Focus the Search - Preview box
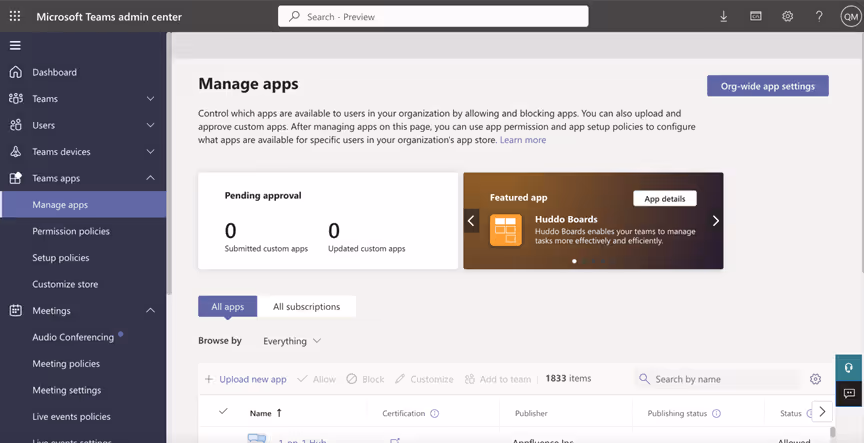The height and width of the screenshot is (443, 864). (433, 17)
